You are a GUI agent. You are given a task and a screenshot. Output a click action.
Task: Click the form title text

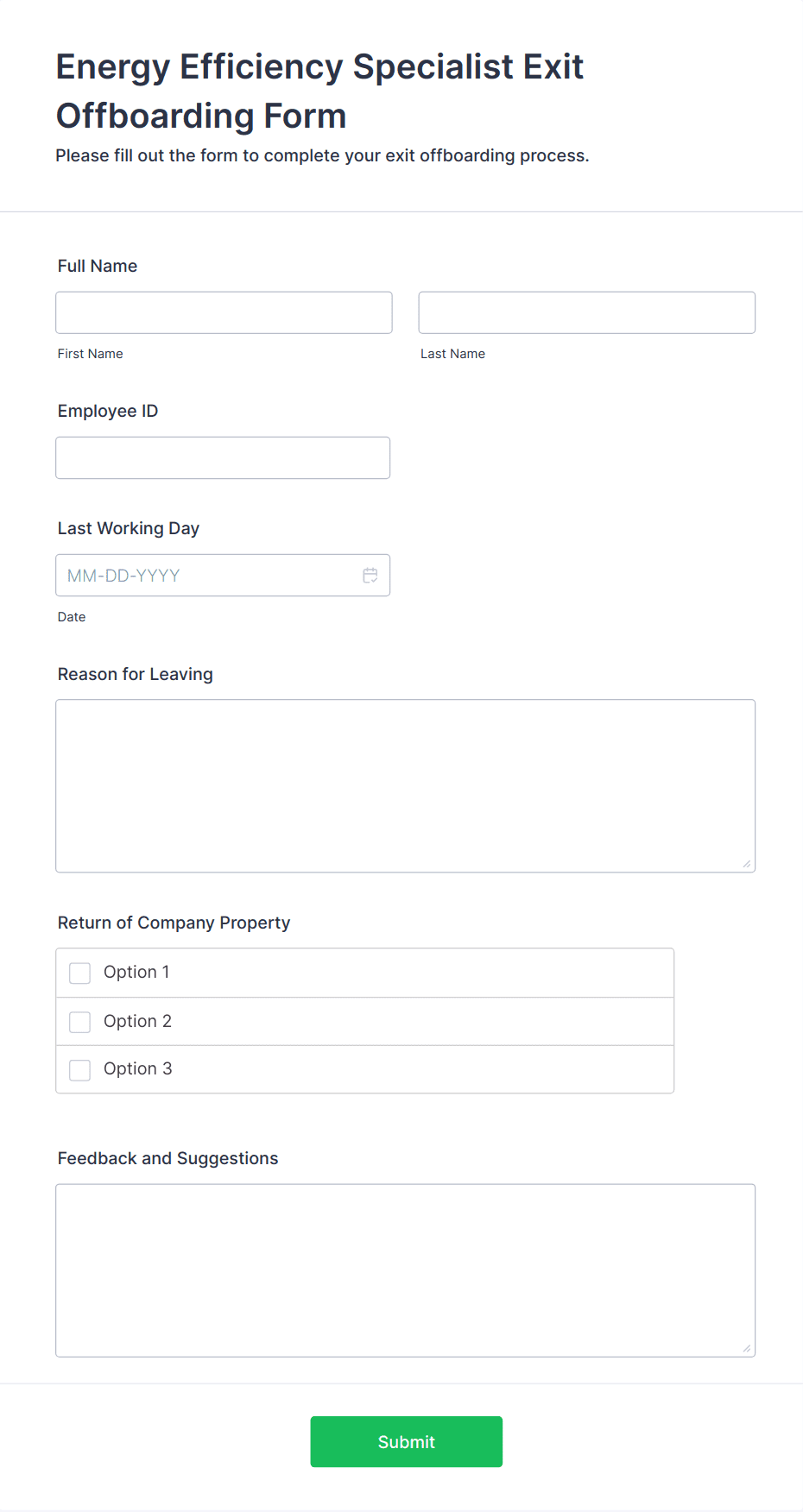[319, 91]
